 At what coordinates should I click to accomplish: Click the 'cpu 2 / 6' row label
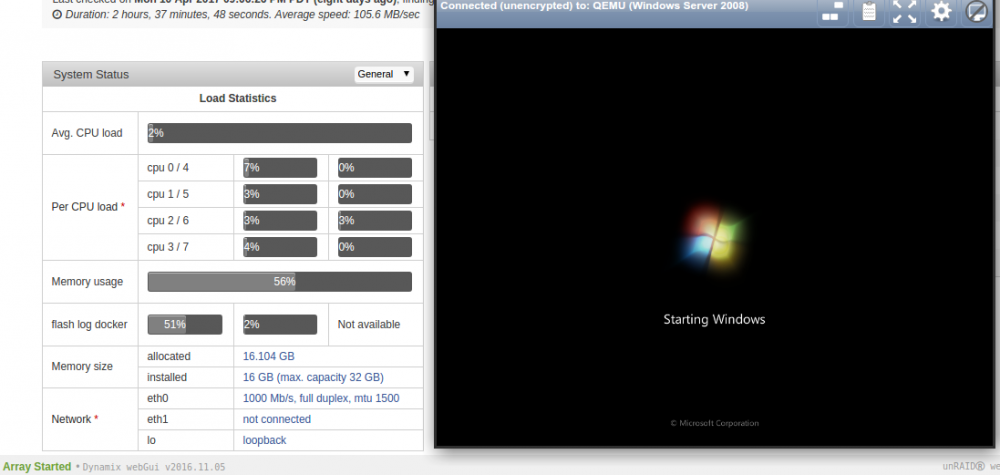click(168, 221)
